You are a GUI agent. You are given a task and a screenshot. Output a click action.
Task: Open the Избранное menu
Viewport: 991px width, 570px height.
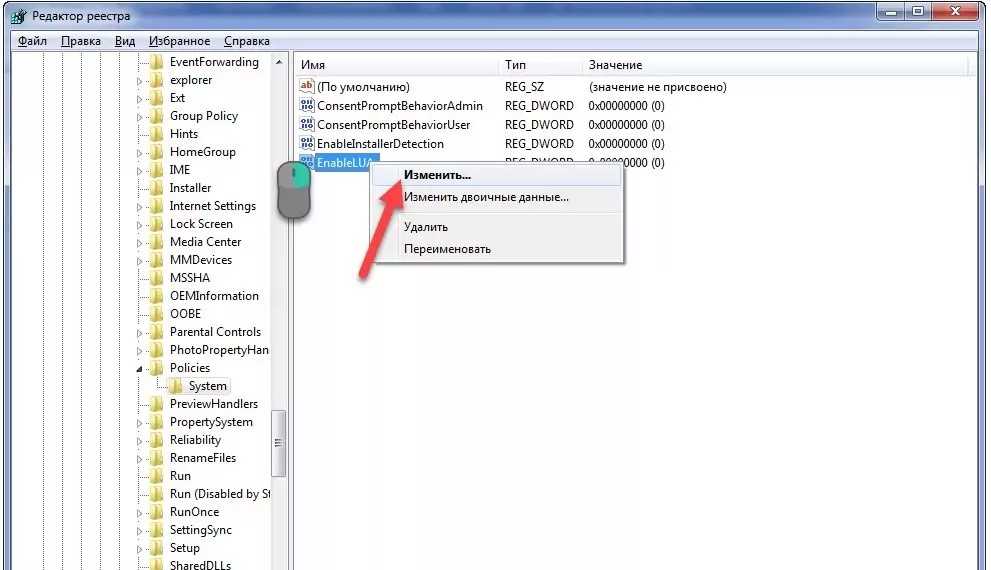pyautogui.click(x=179, y=41)
